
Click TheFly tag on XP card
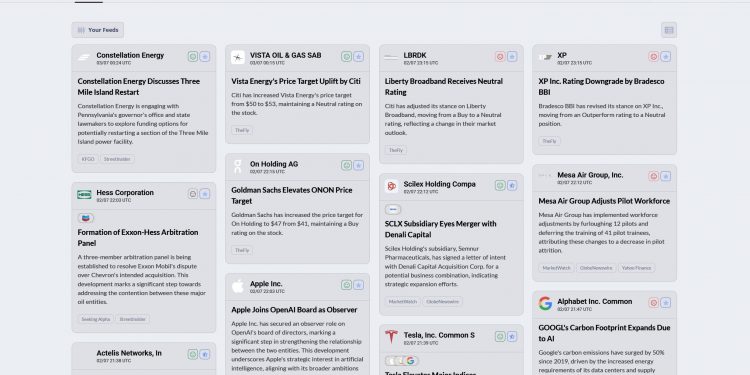(549, 141)
